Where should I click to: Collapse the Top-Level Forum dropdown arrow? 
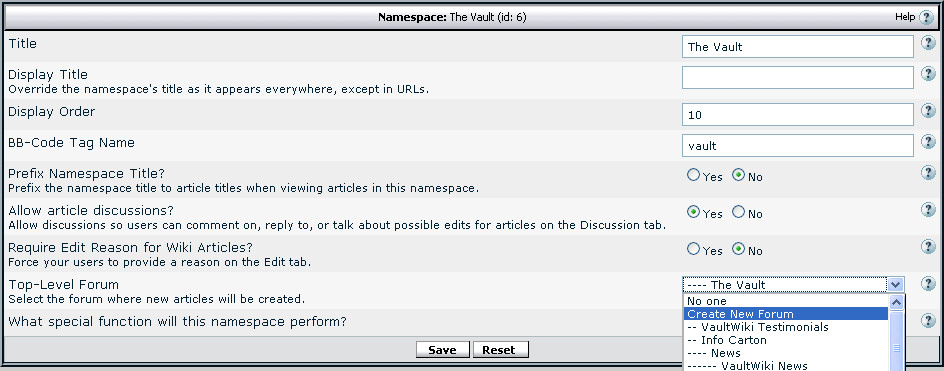pos(895,285)
